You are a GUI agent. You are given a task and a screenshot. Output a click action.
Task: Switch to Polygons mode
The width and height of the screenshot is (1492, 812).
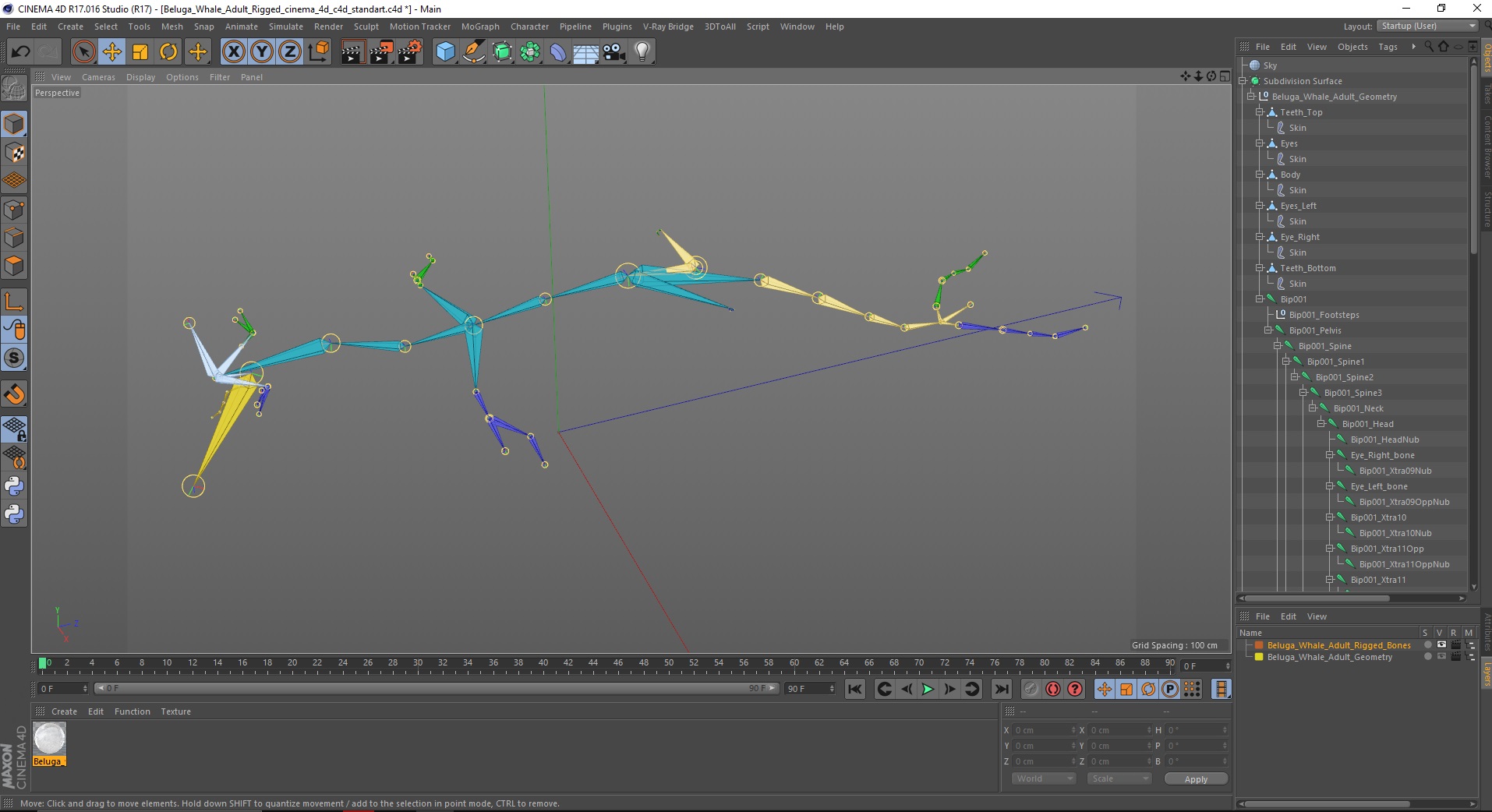14,266
